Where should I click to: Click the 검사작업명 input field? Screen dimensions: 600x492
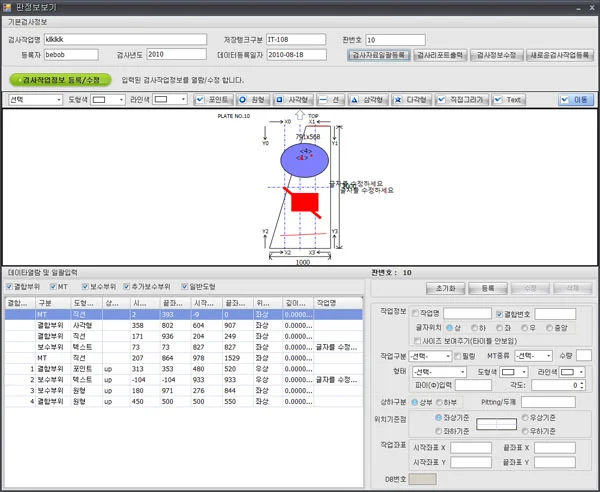point(126,39)
